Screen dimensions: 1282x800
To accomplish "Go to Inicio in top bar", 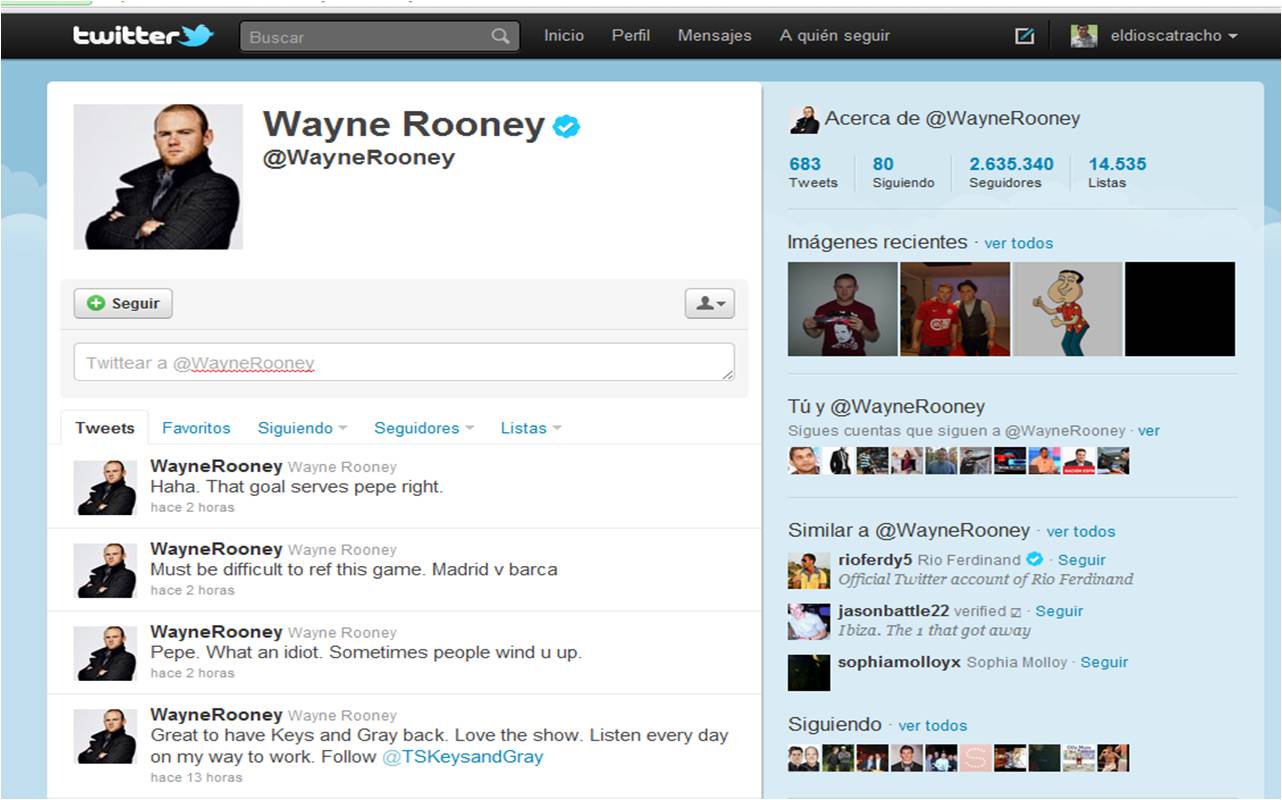I will 564,36.
